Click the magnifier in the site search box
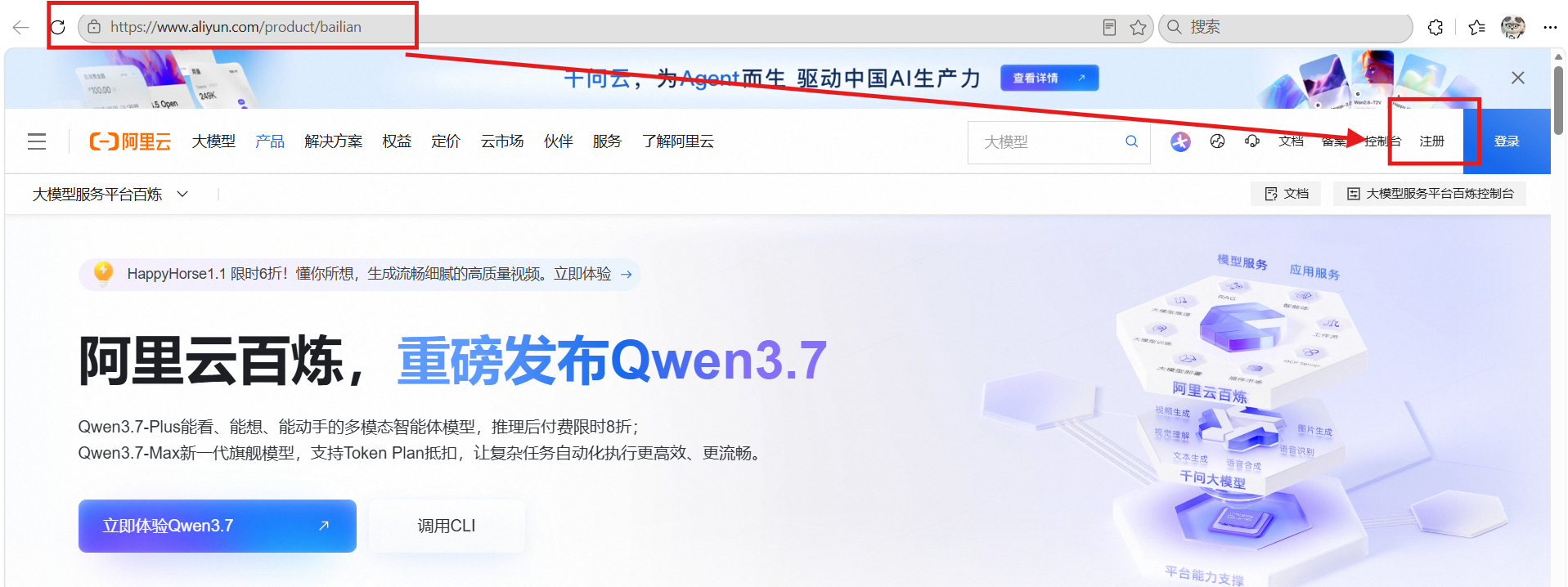The image size is (1568, 587). tap(1132, 141)
